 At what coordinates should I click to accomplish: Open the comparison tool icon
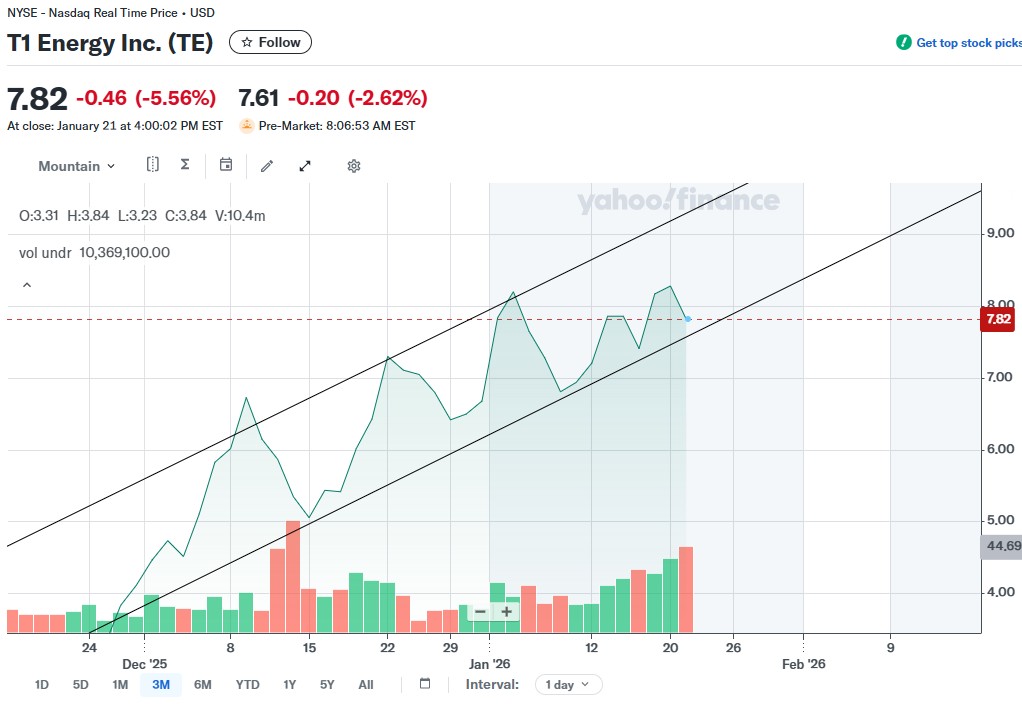(x=153, y=165)
